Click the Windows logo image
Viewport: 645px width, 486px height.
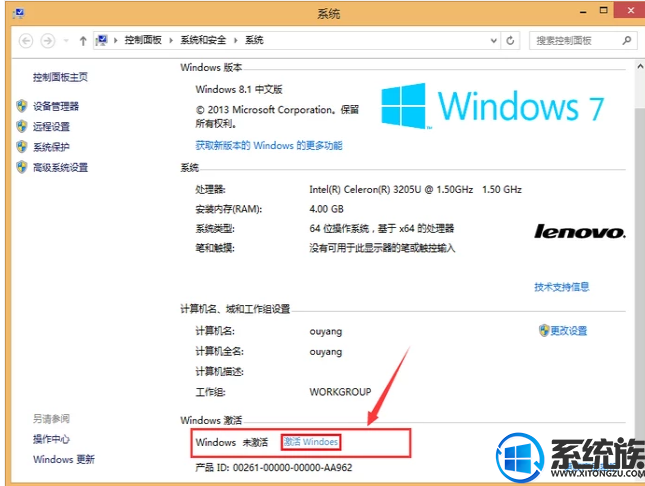coord(404,106)
